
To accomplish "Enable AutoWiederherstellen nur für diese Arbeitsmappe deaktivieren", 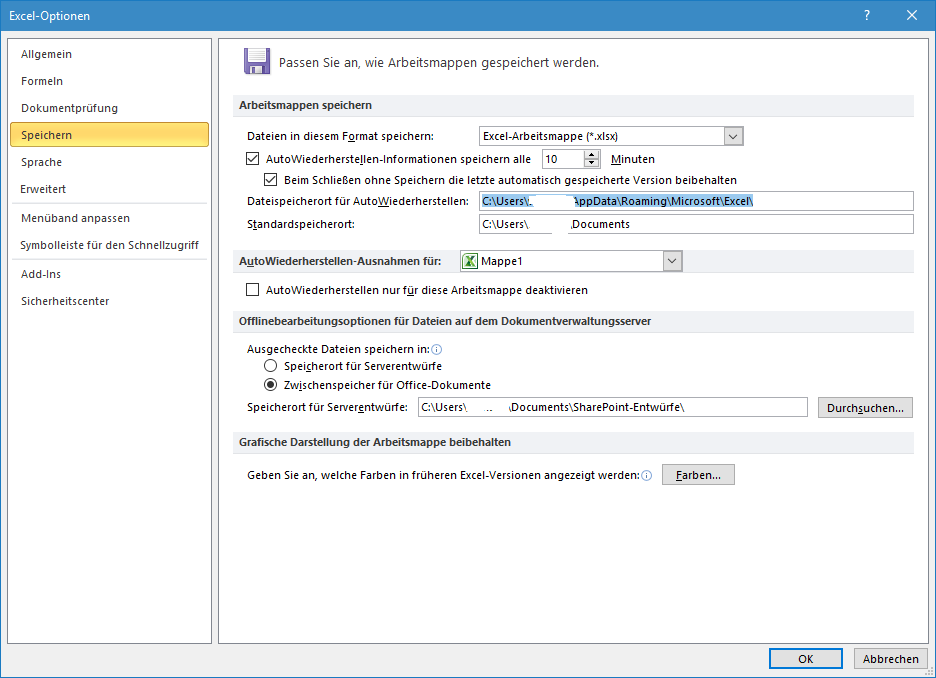I will (253, 290).
